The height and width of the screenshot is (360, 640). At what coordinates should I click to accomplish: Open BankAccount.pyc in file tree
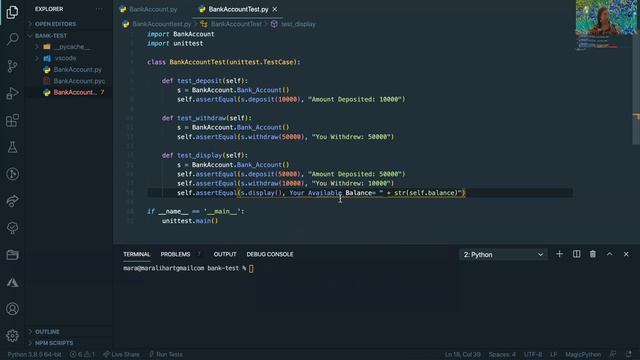79,81
